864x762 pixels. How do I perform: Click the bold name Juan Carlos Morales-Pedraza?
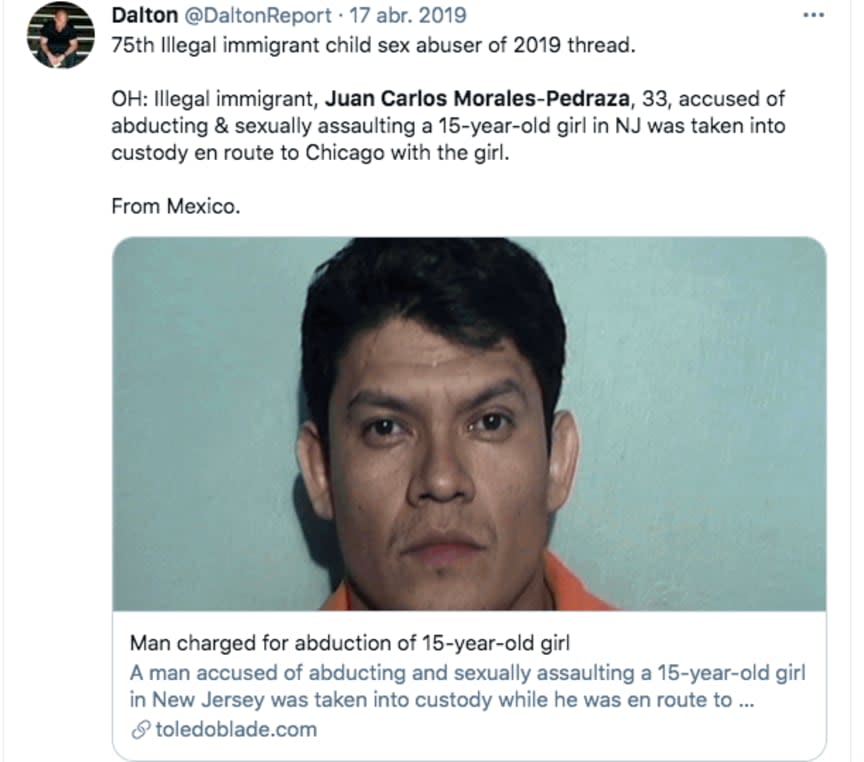477,99
